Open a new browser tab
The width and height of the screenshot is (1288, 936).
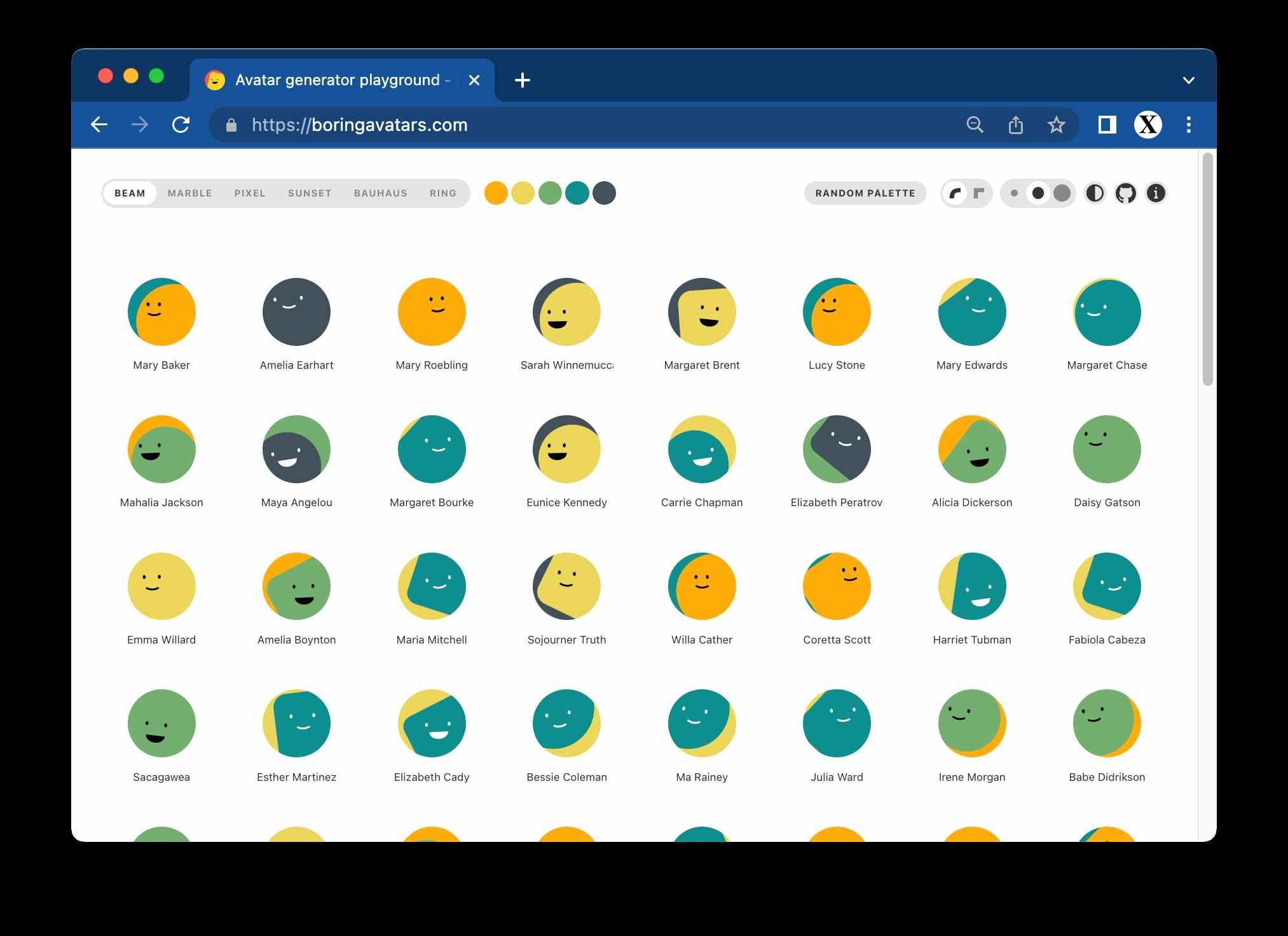click(522, 81)
